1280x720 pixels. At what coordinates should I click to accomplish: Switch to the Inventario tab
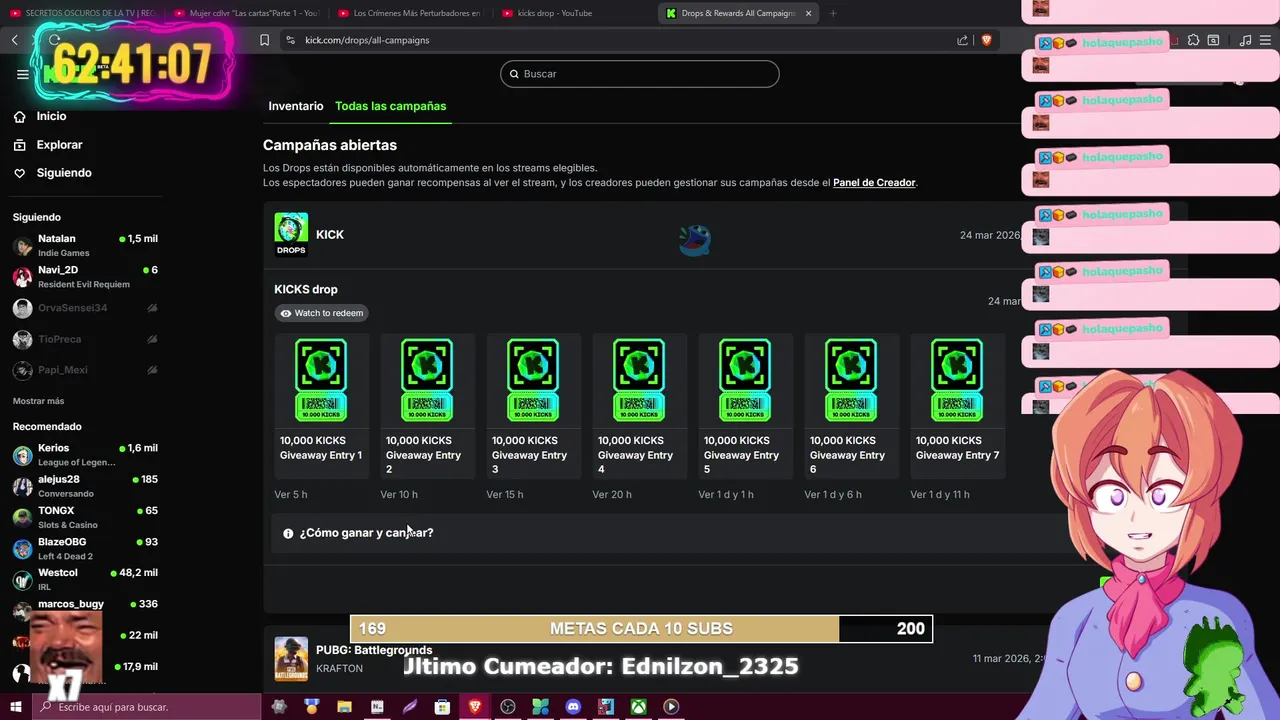296,106
